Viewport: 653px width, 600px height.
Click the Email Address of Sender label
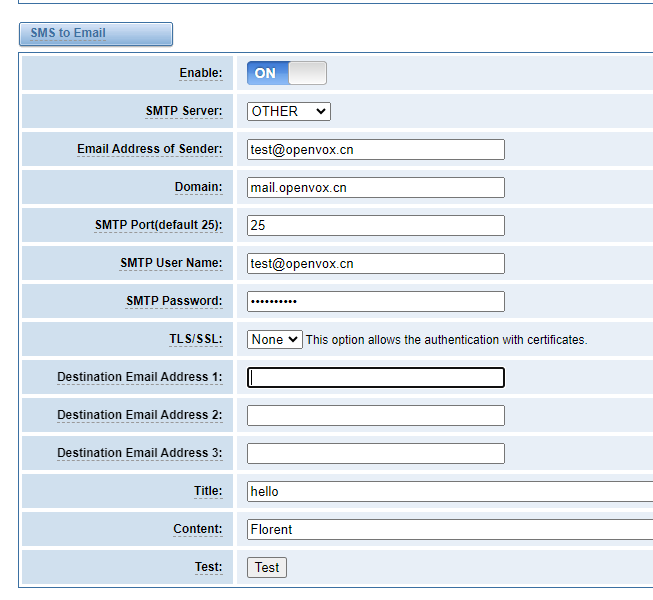pos(150,149)
